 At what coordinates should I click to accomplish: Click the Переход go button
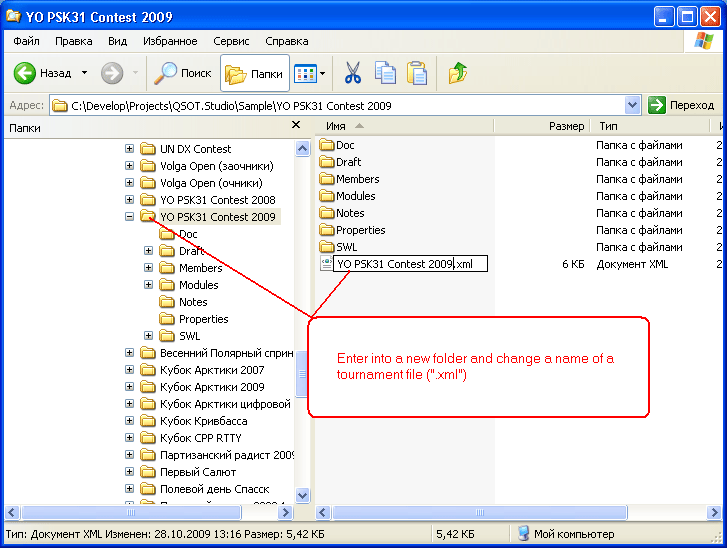coord(682,105)
